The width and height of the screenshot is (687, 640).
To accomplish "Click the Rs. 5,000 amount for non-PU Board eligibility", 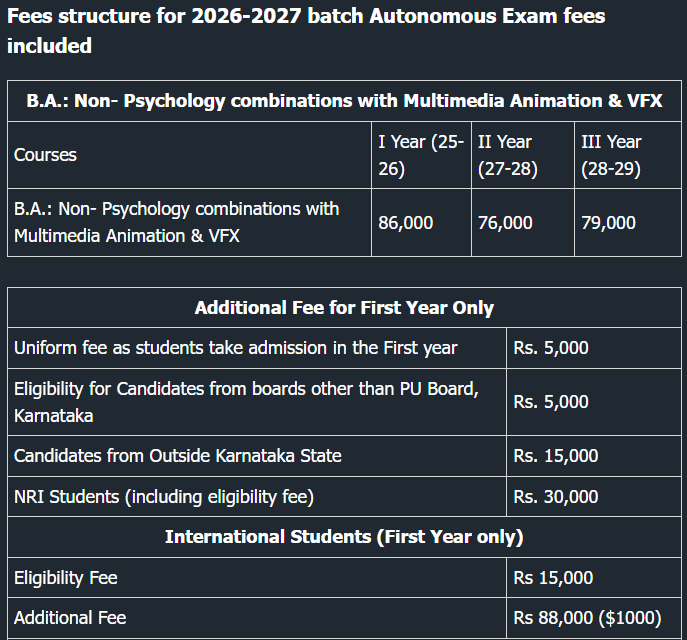I will tap(551, 401).
